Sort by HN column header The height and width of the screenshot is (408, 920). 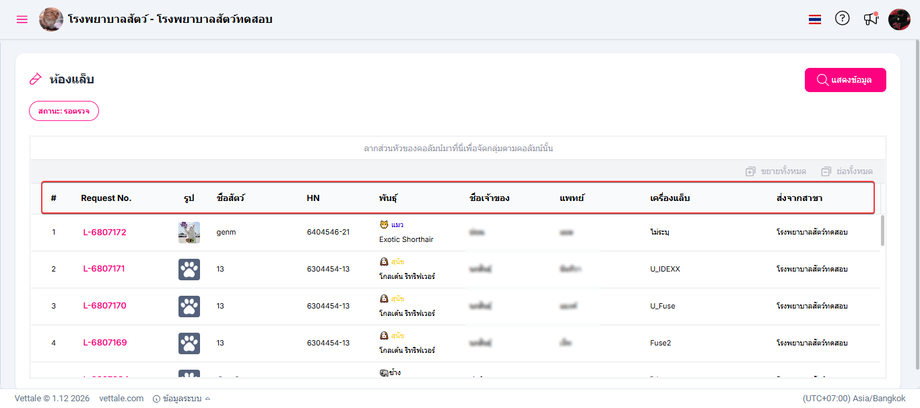tap(313, 198)
